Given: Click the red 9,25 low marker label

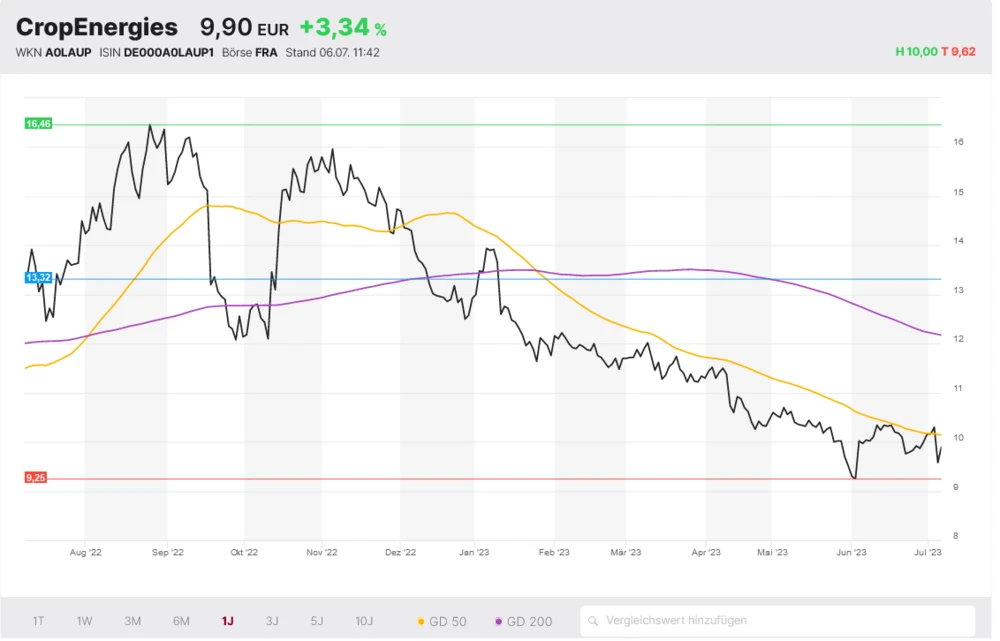Looking at the screenshot, I should pos(36,479).
